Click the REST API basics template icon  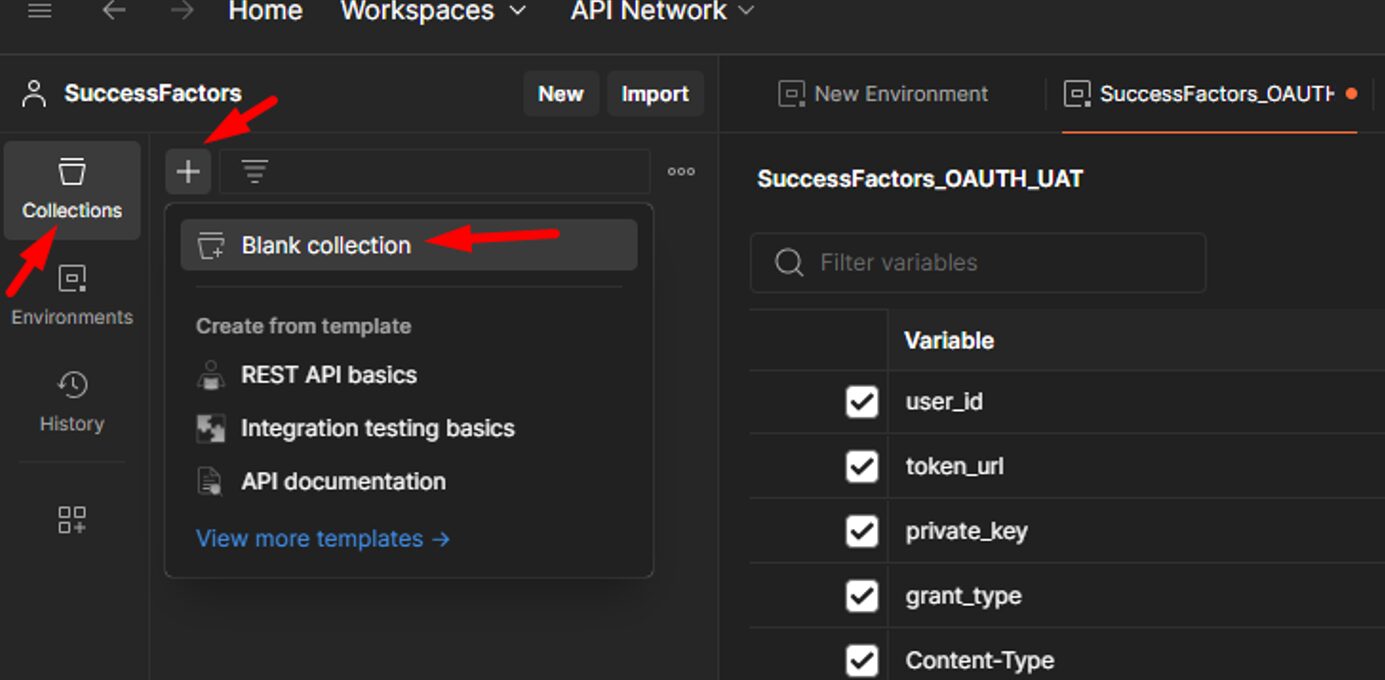(x=211, y=376)
